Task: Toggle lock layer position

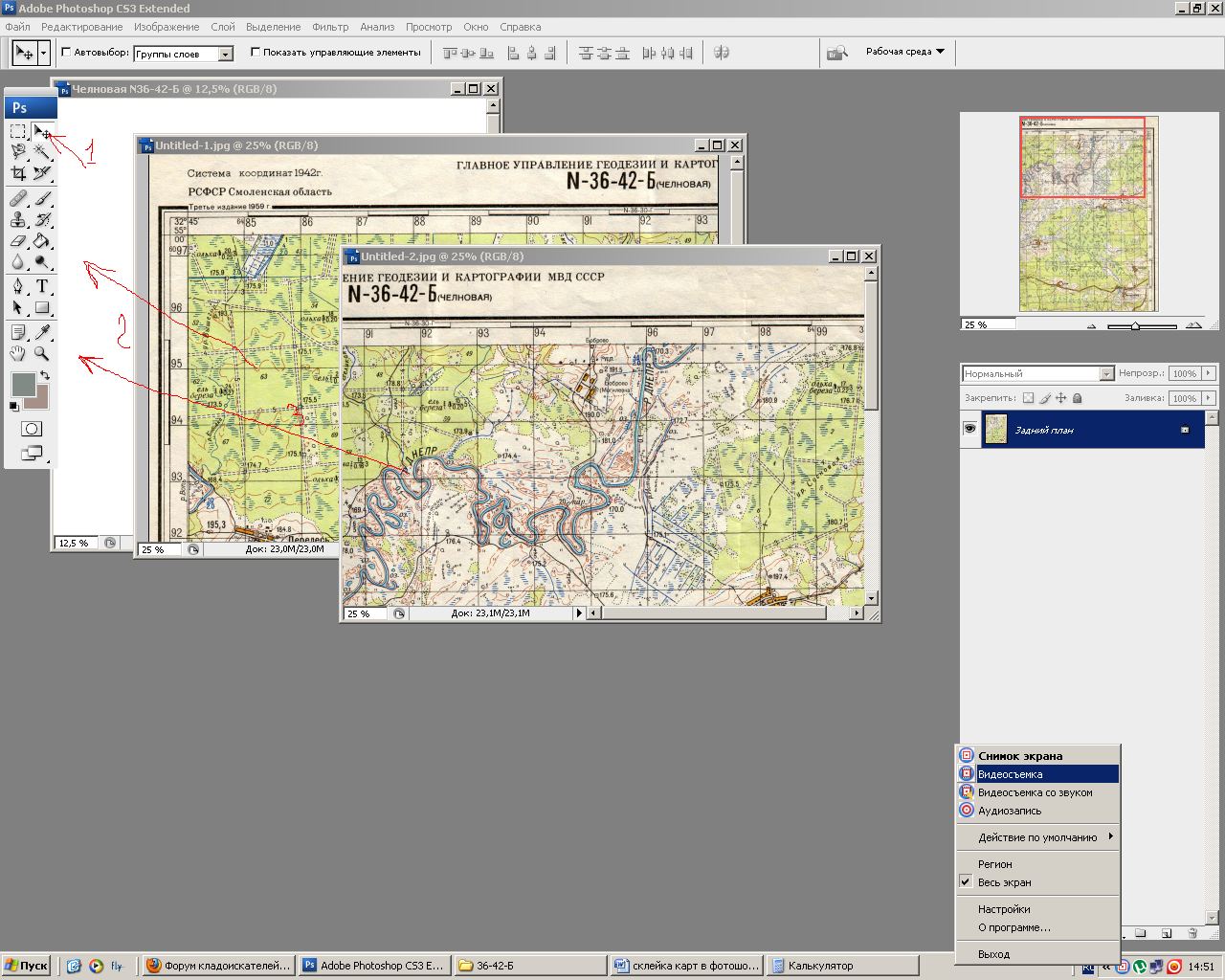Action: pyautogui.click(x=1060, y=398)
